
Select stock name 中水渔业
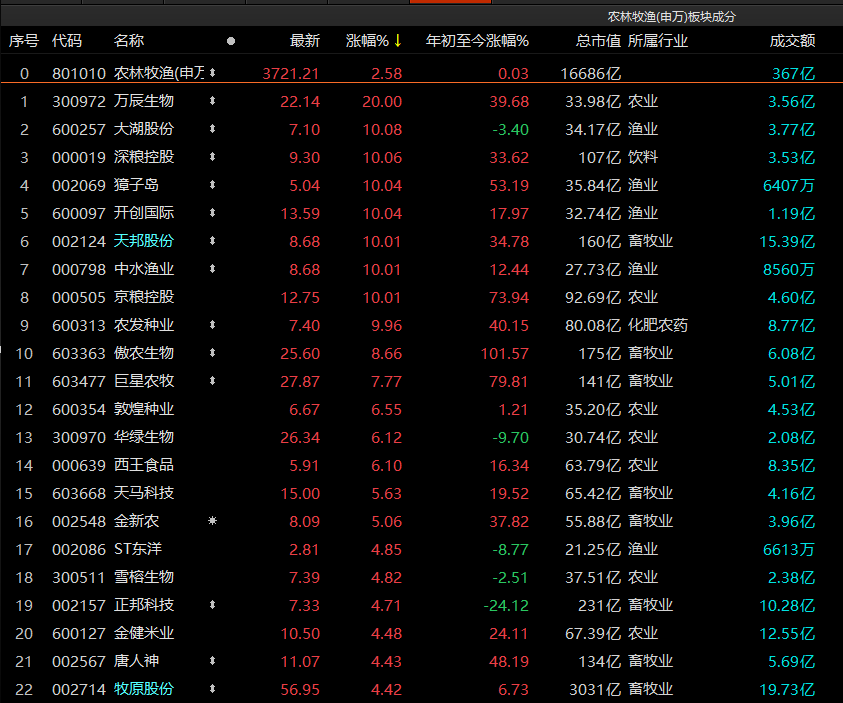click(144, 269)
